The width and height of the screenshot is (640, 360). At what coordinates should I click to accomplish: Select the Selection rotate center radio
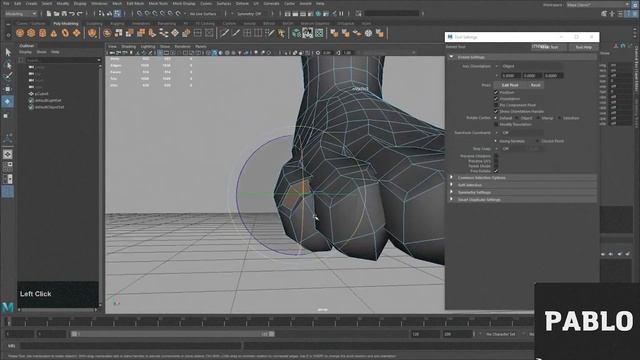pos(560,118)
